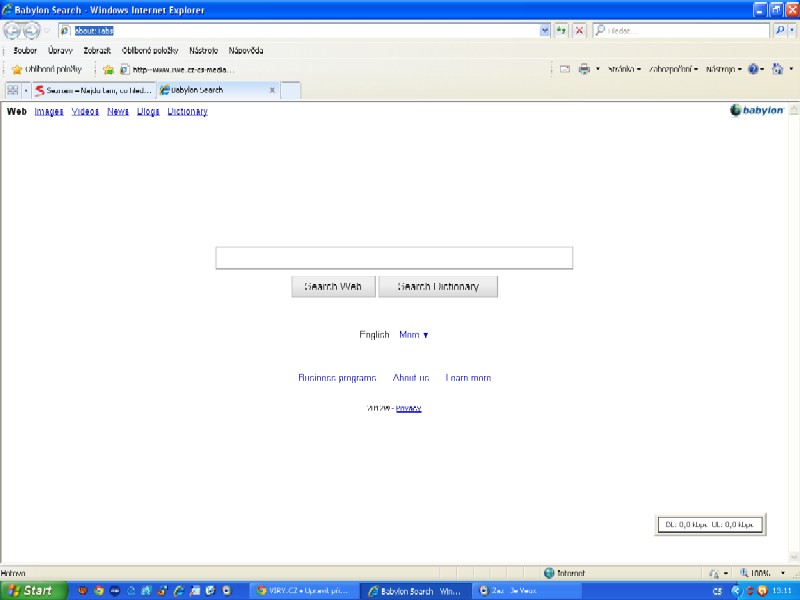Open the Blogs link

click(x=148, y=112)
